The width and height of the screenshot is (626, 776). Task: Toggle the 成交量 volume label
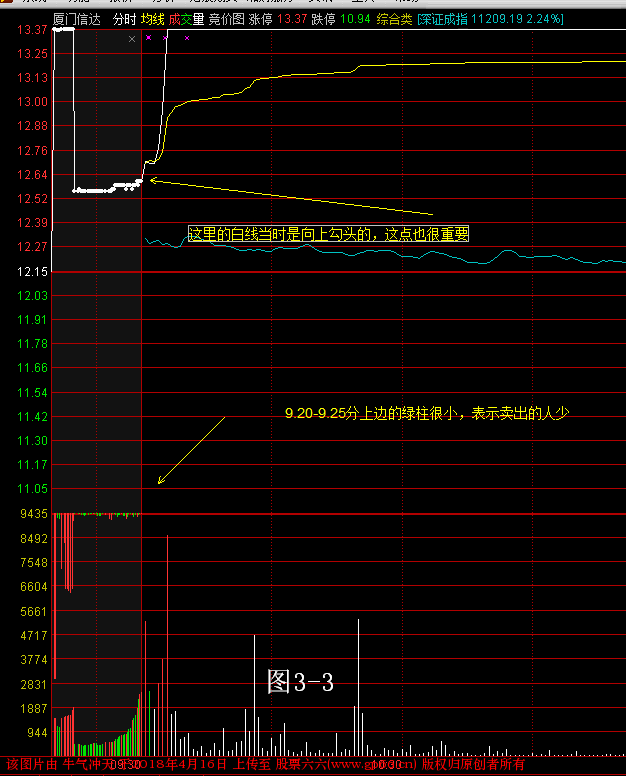pyautogui.click(x=186, y=18)
